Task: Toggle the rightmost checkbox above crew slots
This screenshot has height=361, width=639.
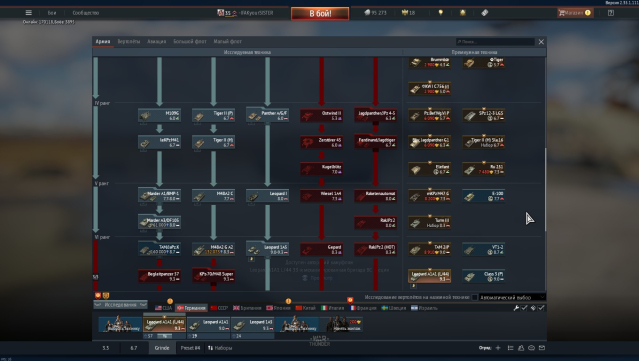Action: pyautogui.click(x=541, y=308)
